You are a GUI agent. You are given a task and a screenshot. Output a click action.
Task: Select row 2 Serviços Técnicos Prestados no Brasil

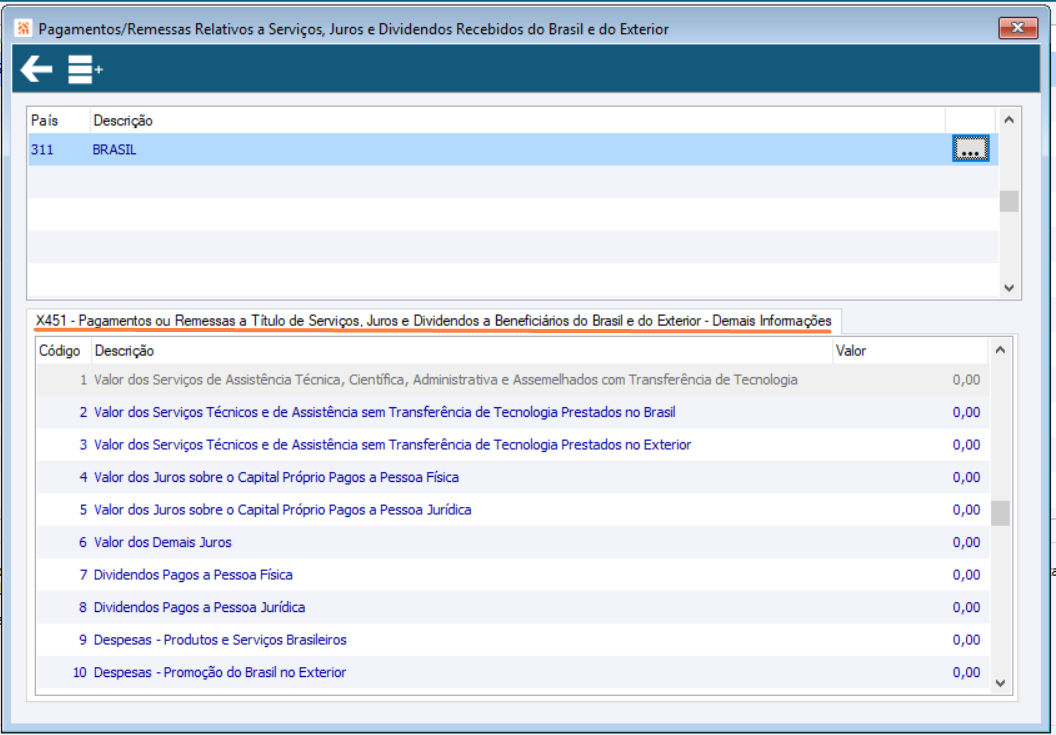coord(513,412)
